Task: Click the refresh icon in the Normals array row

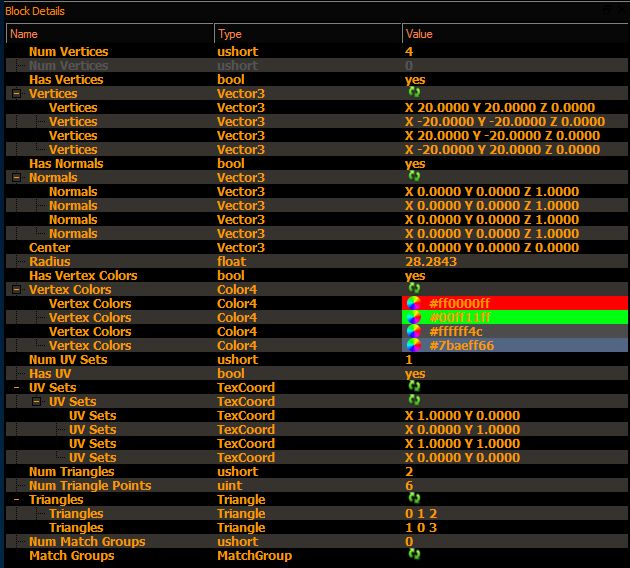Action: pos(414,176)
